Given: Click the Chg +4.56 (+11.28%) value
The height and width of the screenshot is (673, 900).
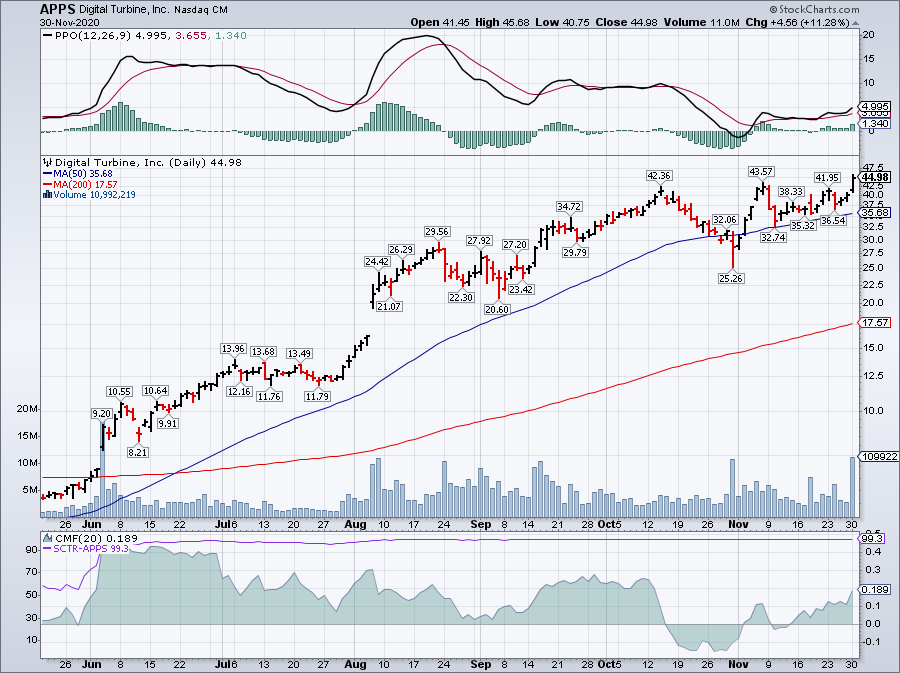Looking at the screenshot, I should [x=797, y=22].
